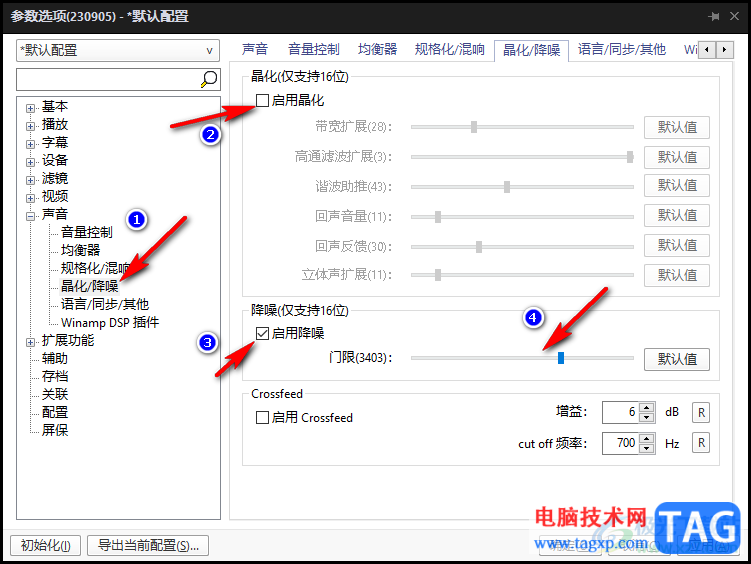
Task: Click the 增益 dB value field
Action: click(x=621, y=413)
